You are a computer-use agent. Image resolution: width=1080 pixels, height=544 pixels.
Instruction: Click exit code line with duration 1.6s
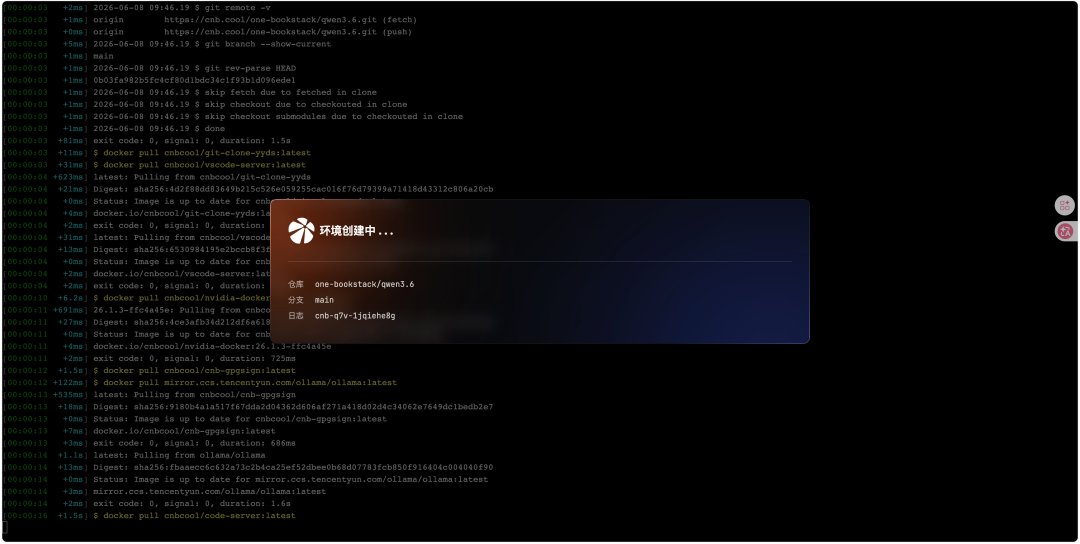[x=192, y=503]
